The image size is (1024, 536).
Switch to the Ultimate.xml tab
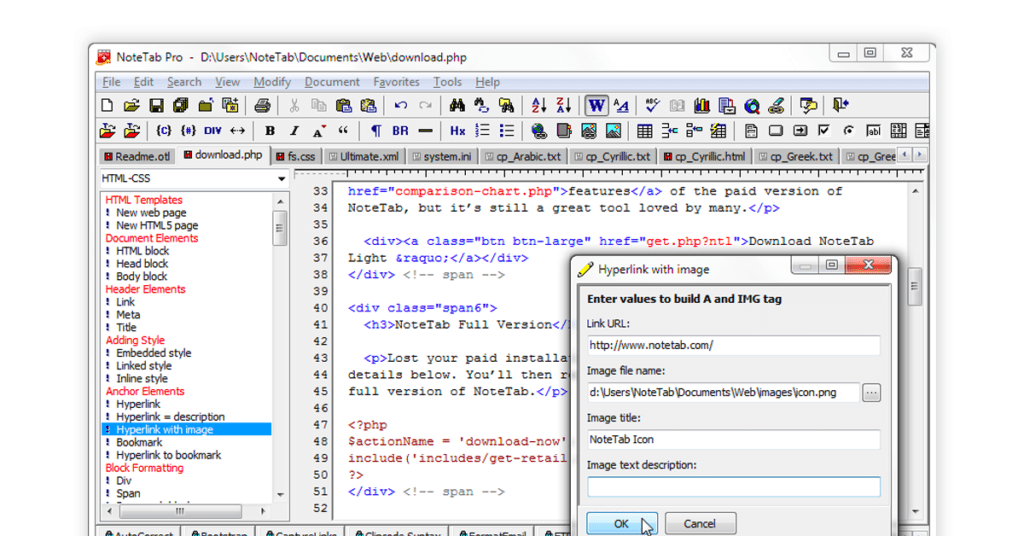coord(364,157)
